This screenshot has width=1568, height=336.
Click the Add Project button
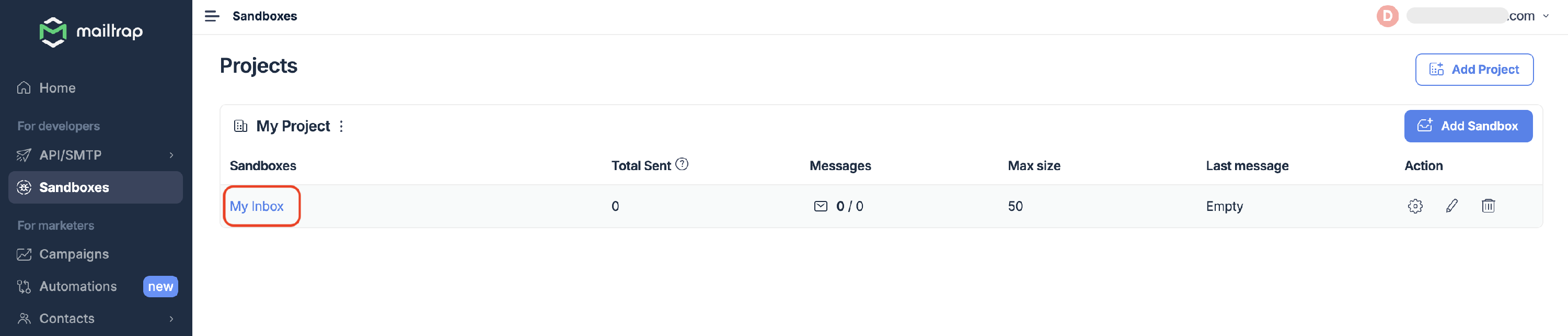pos(1474,69)
